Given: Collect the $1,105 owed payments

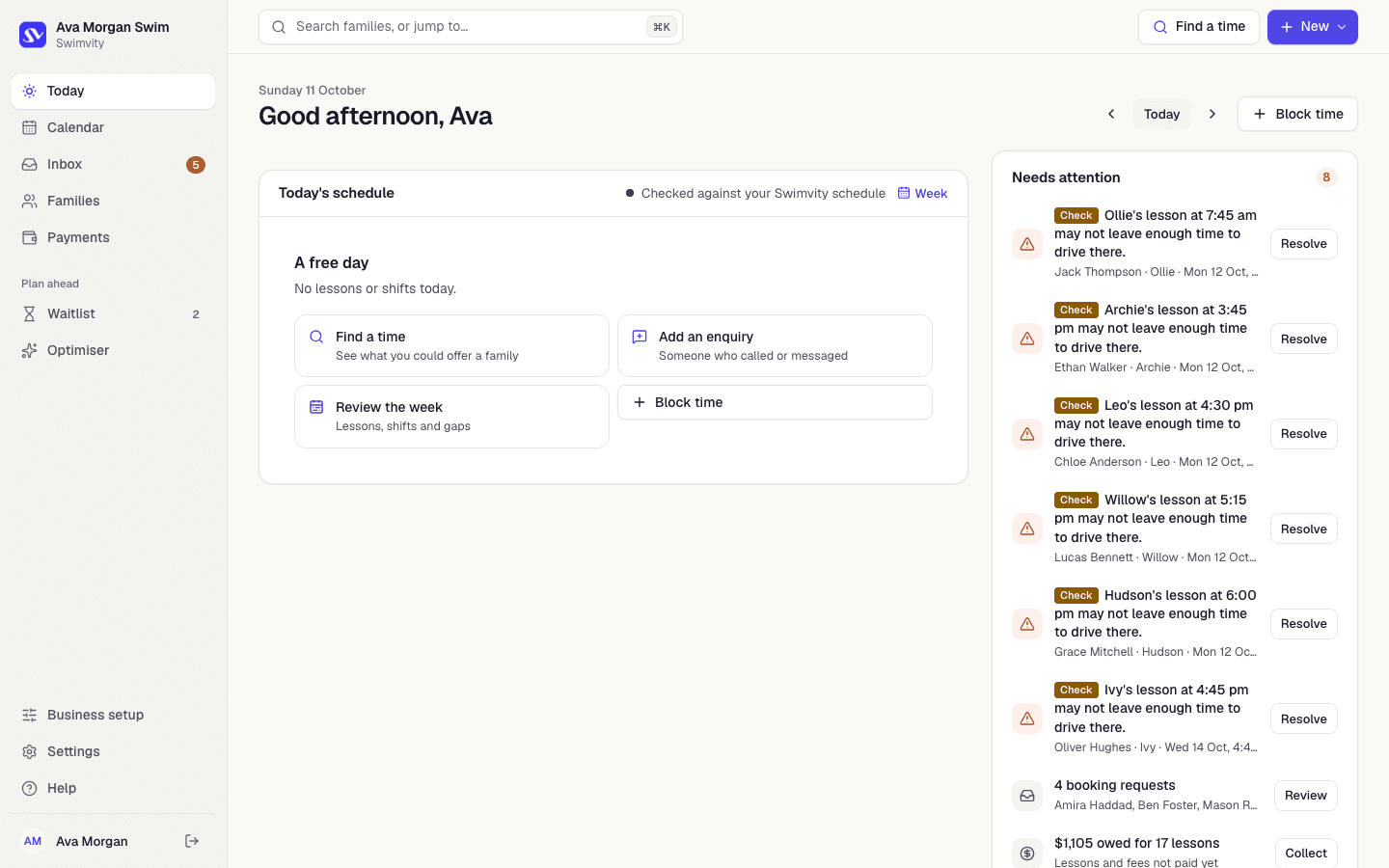Looking at the screenshot, I should [1306, 854].
